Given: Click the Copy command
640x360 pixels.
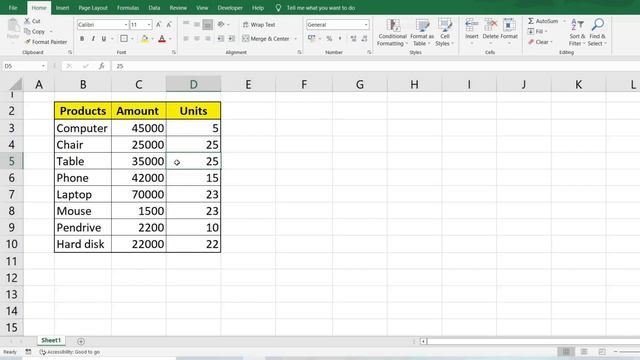Looking at the screenshot, I should (34, 31).
